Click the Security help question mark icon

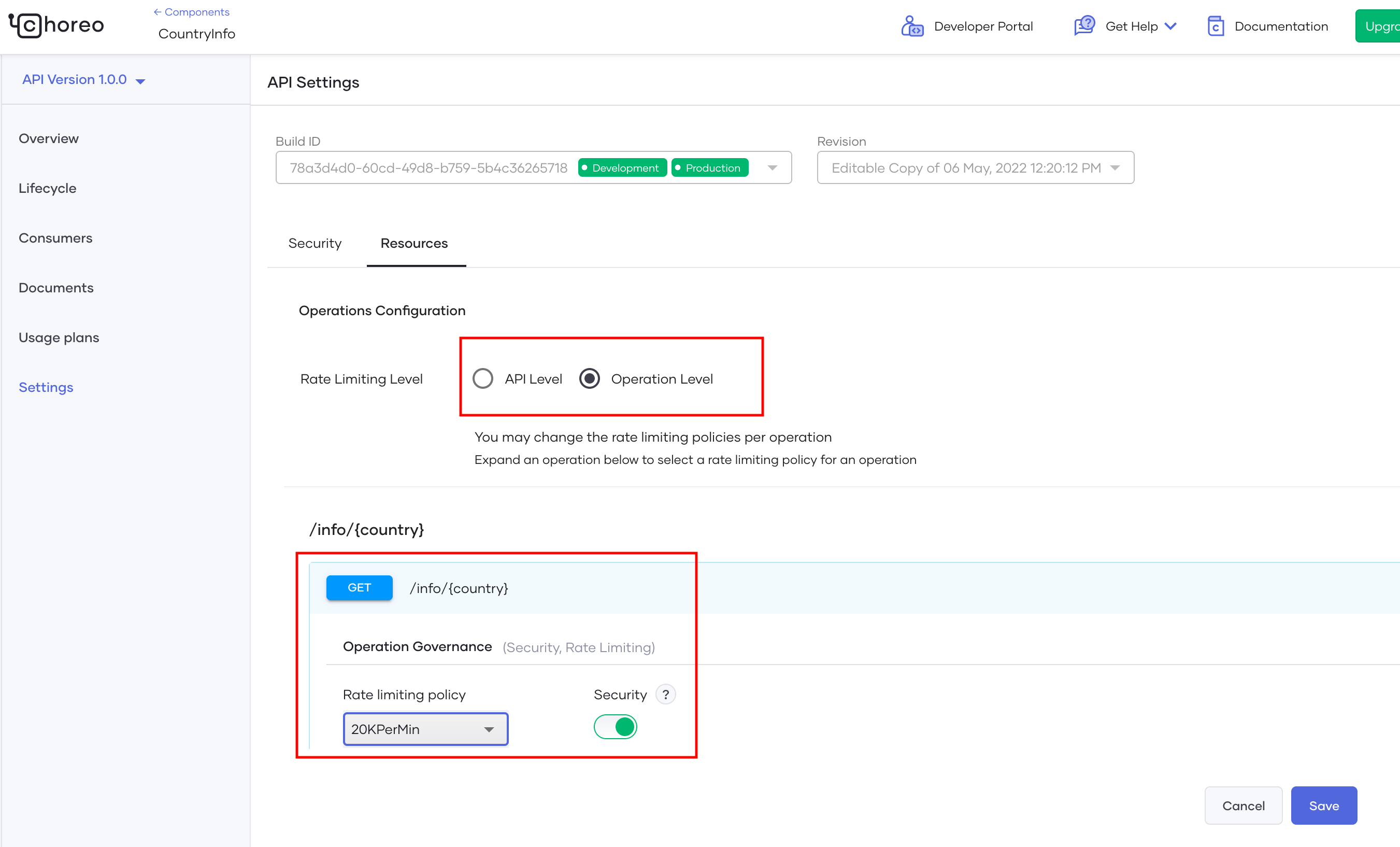665,694
